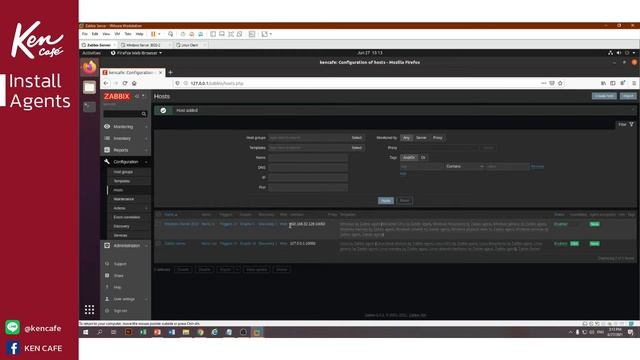Set Monitored by to Server
640x360 pixels.
point(421,138)
